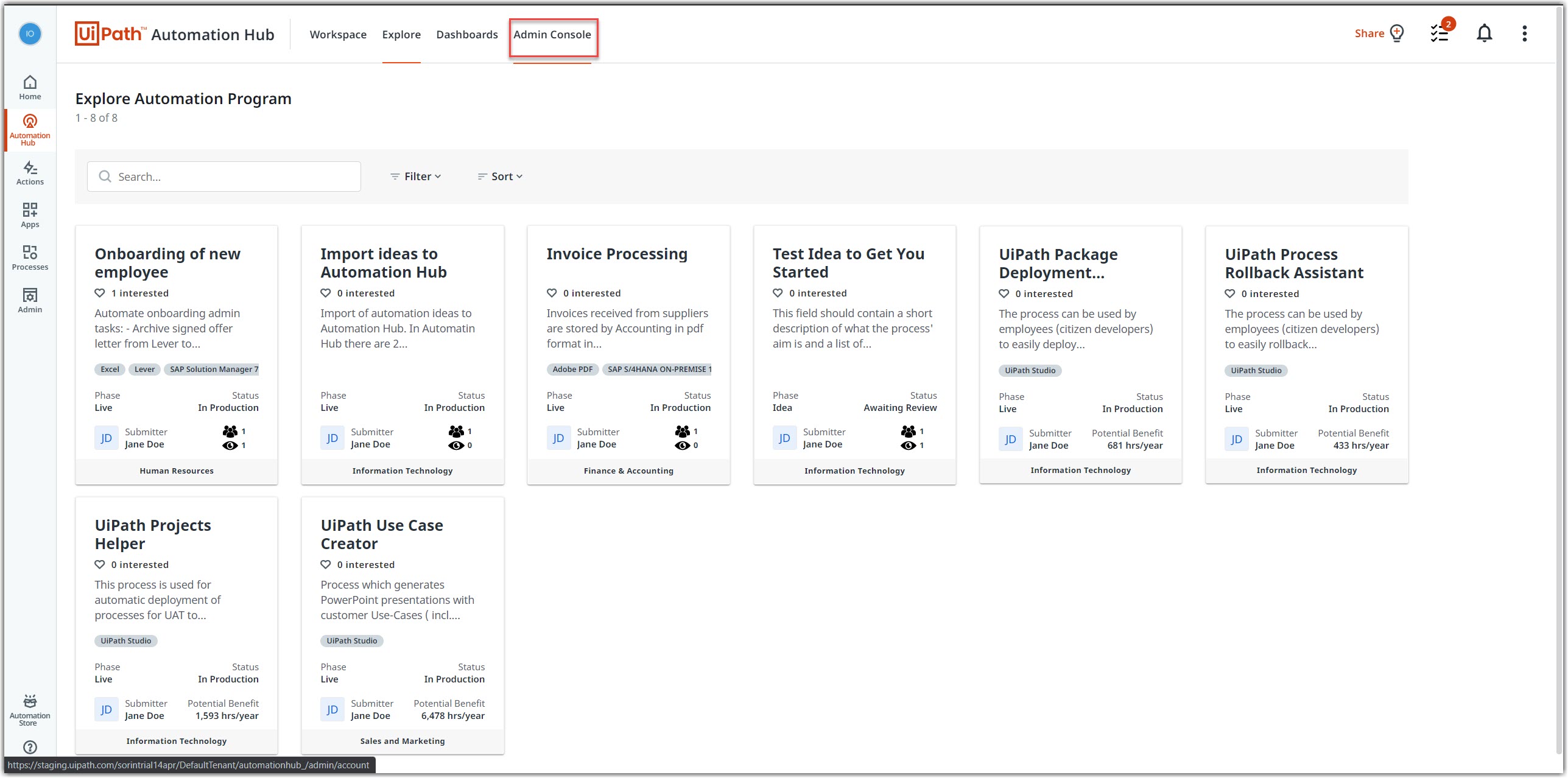
Task: Click the Share idea button
Action: 1379,33
